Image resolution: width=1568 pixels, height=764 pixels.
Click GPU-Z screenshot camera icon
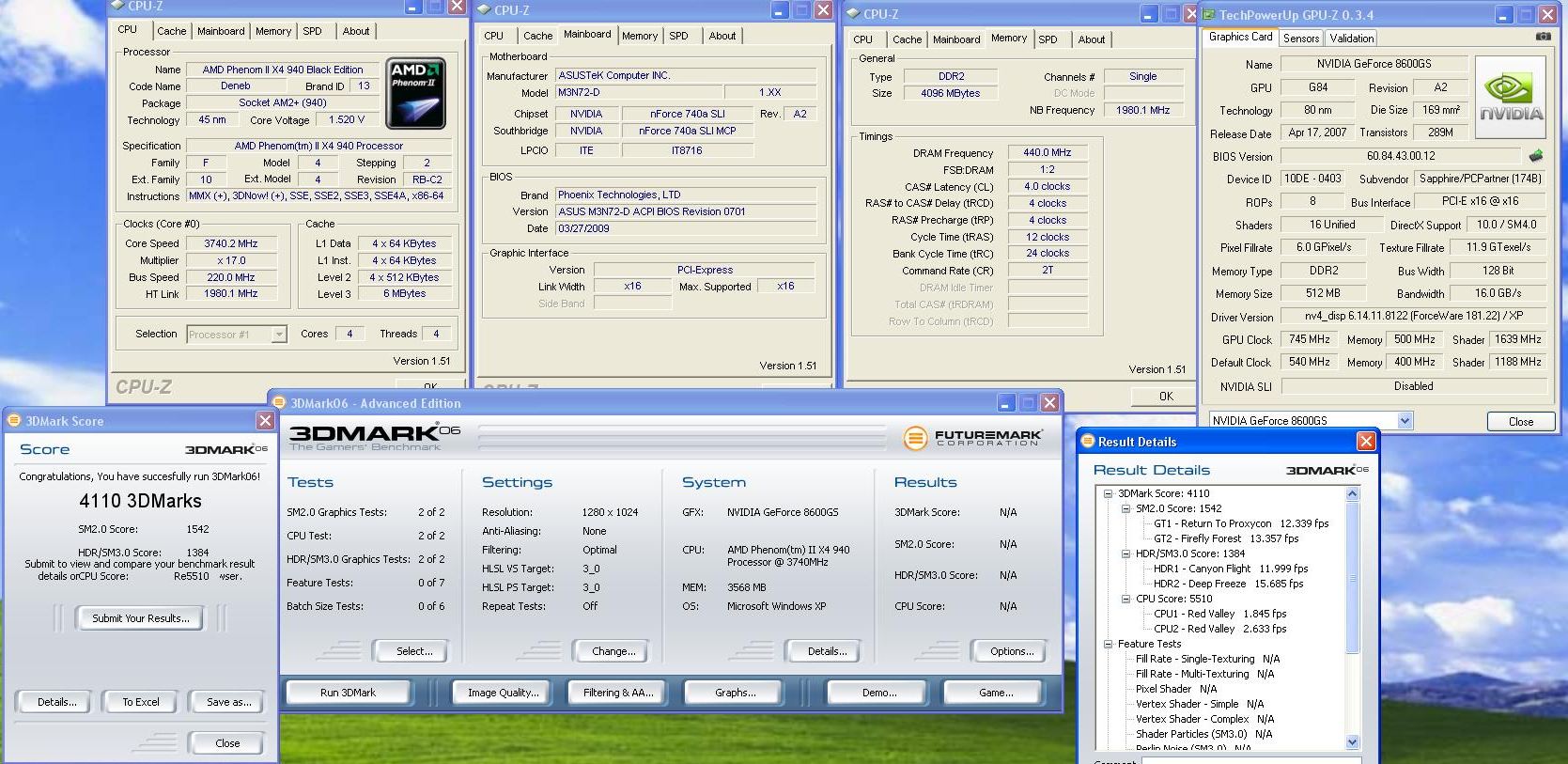tap(1543, 37)
